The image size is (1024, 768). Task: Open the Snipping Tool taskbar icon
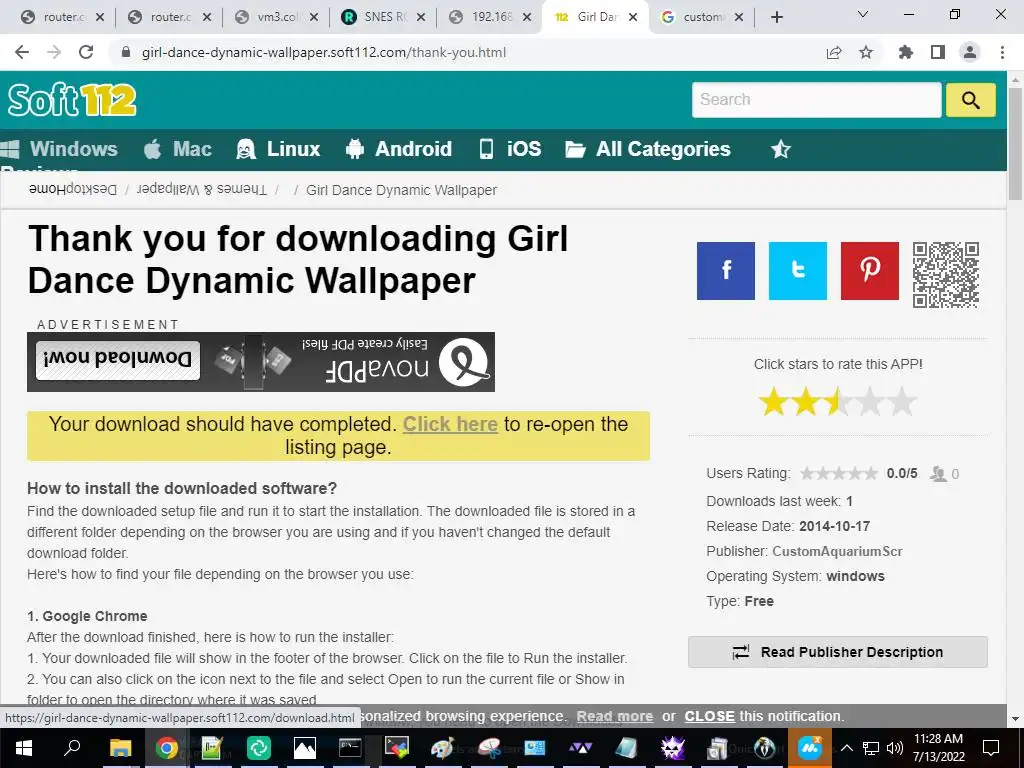click(488, 747)
